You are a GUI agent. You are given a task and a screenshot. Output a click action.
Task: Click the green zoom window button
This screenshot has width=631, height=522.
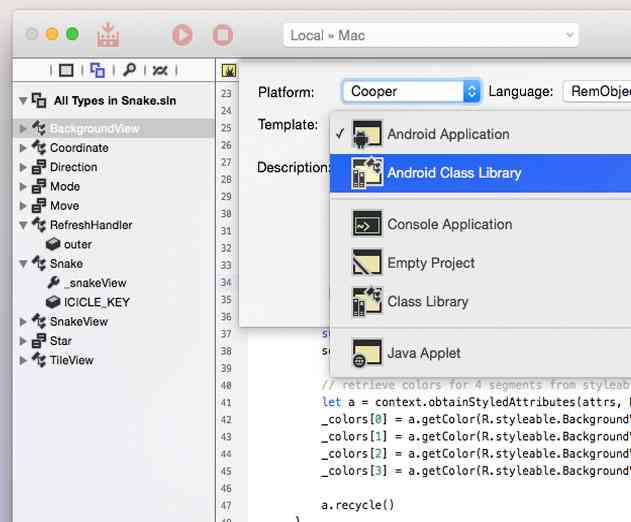[x=72, y=34]
